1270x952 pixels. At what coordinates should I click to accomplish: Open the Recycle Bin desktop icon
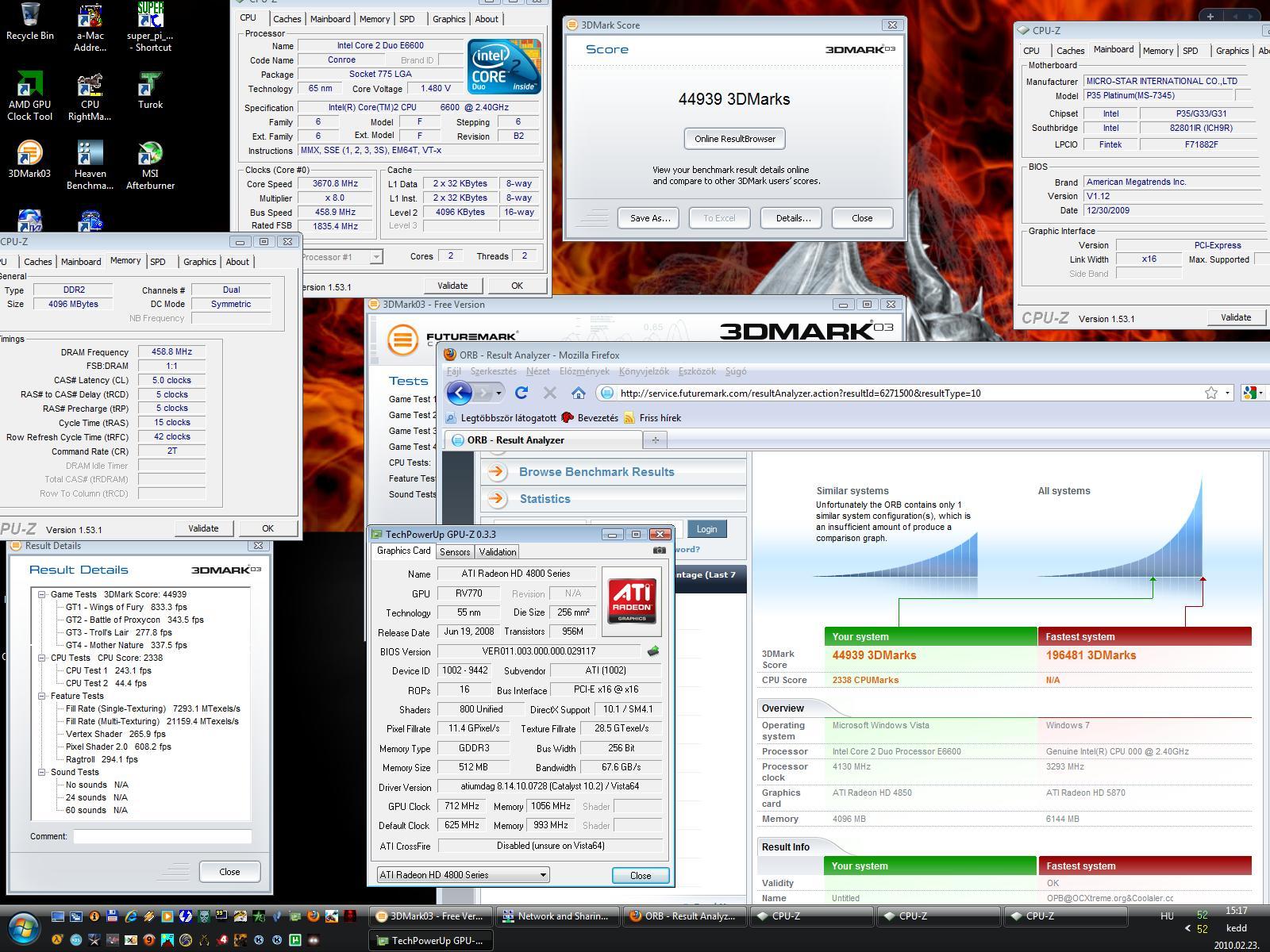[30, 21]
